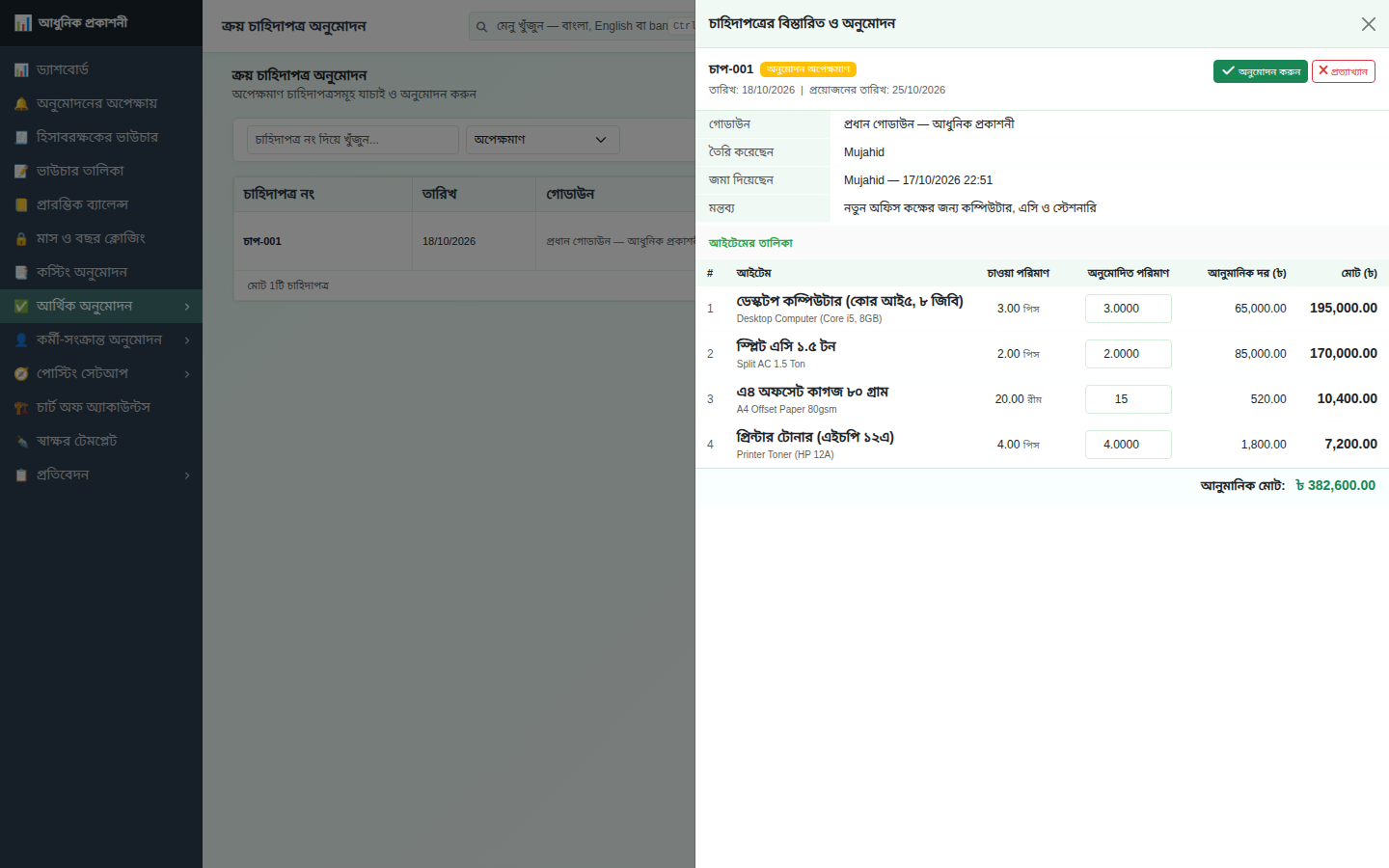1389x868 pixels.
Task: Click the search magnifier icon in top bar
Action: coord(482,26)
